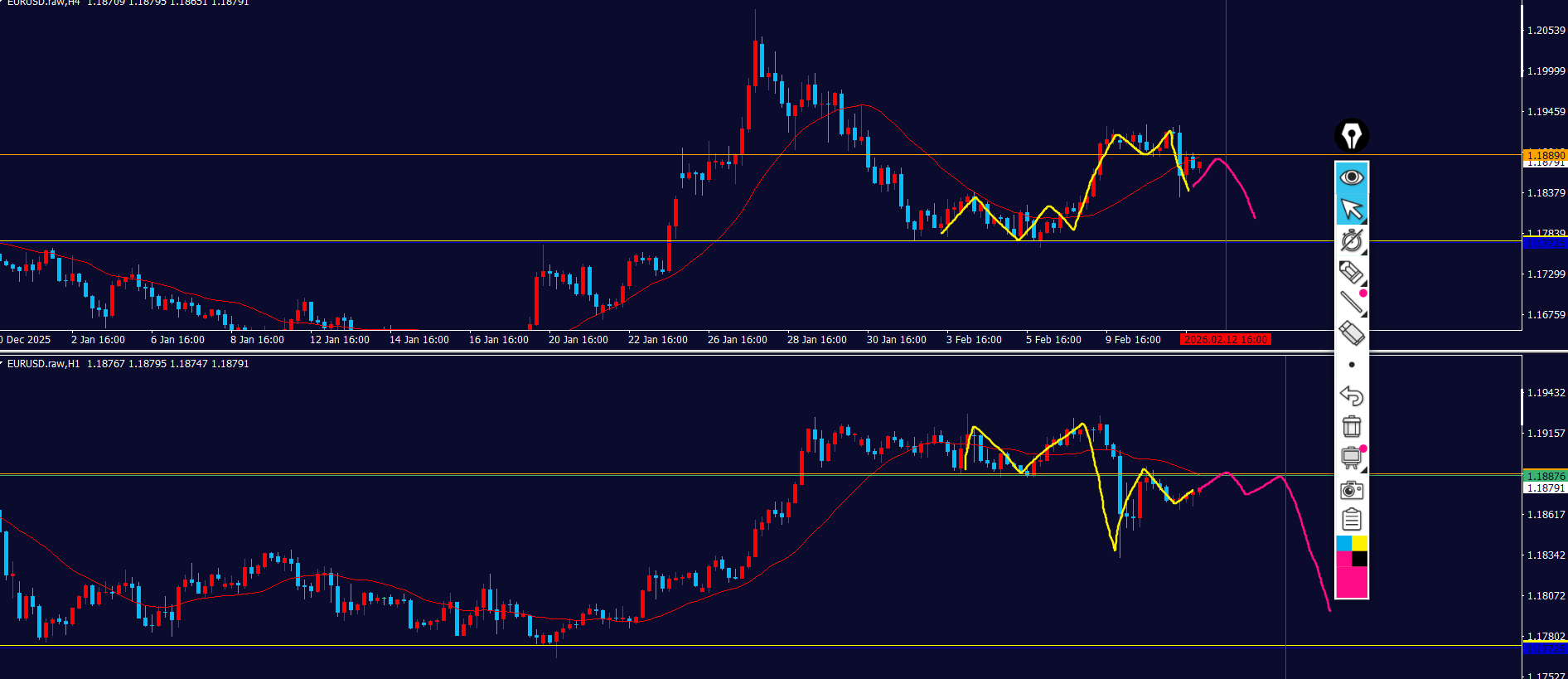This screenshot has width=1568, height=679.
Task: Select the highlighter marker tool
Action: pyautogui.click(x=1352, y=272)
